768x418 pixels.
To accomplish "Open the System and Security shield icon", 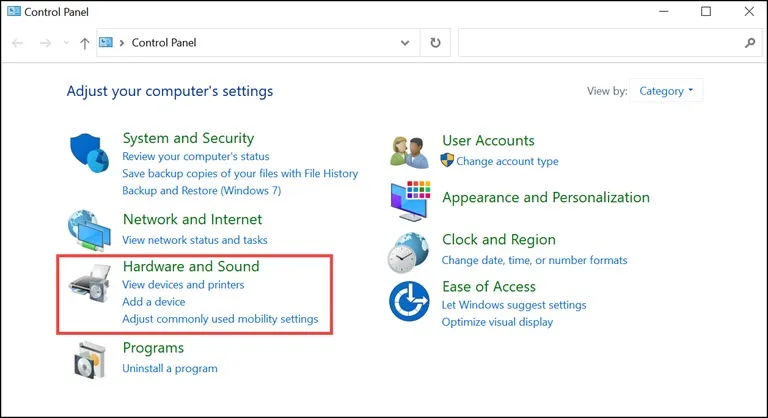I will (x=89, y=153).
